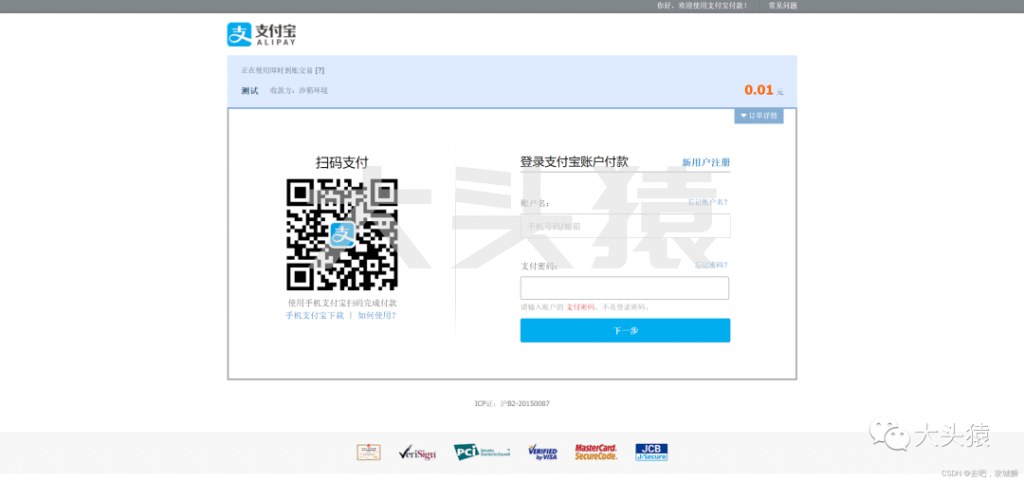
Task: Click the red 支付密码 hint below the password field
Action: click(581, 307)
